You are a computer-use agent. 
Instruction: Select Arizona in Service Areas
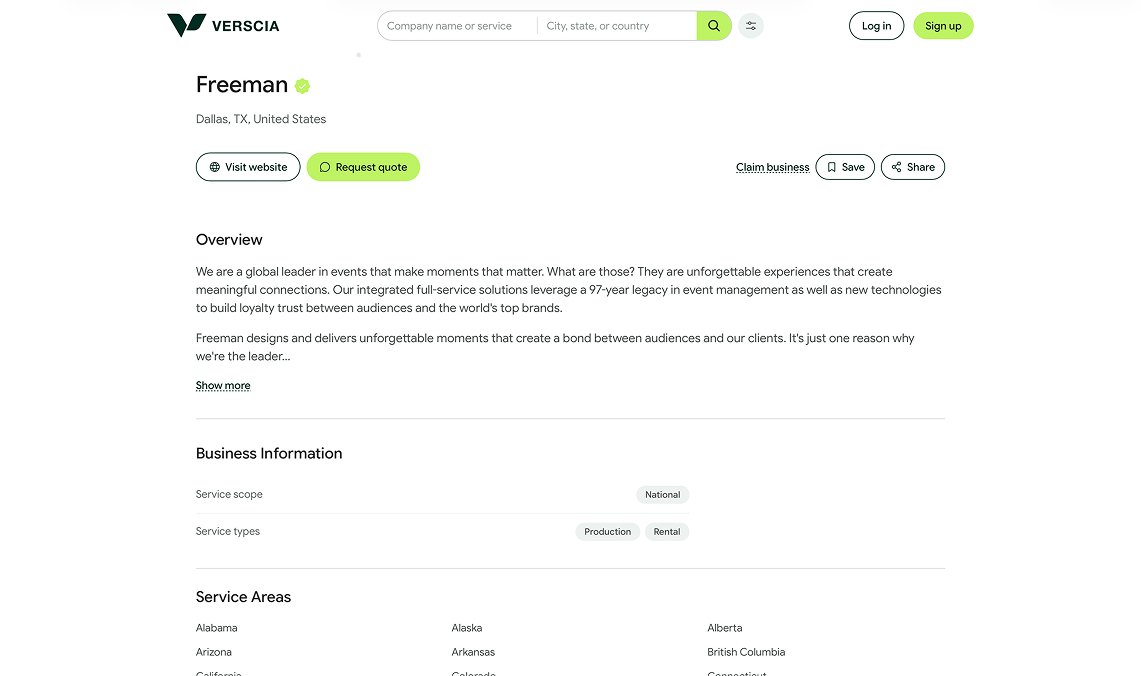point(213,652)
